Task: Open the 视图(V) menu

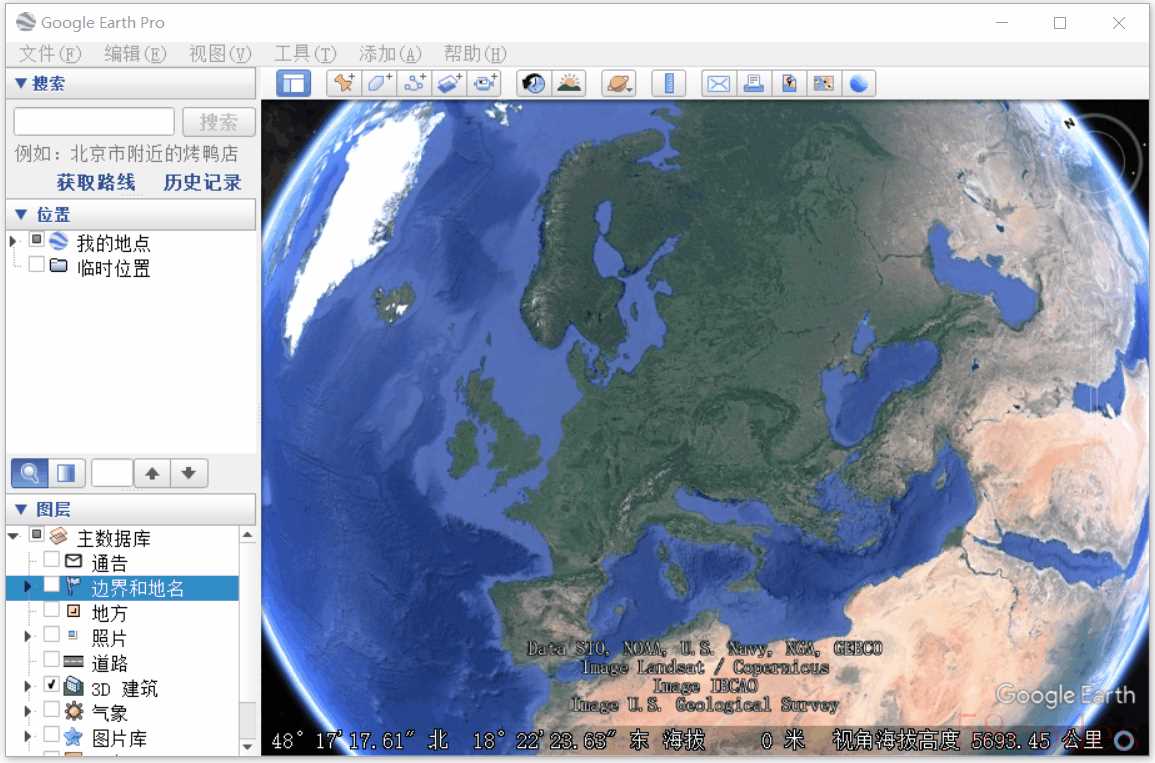Action: [220, 54]
